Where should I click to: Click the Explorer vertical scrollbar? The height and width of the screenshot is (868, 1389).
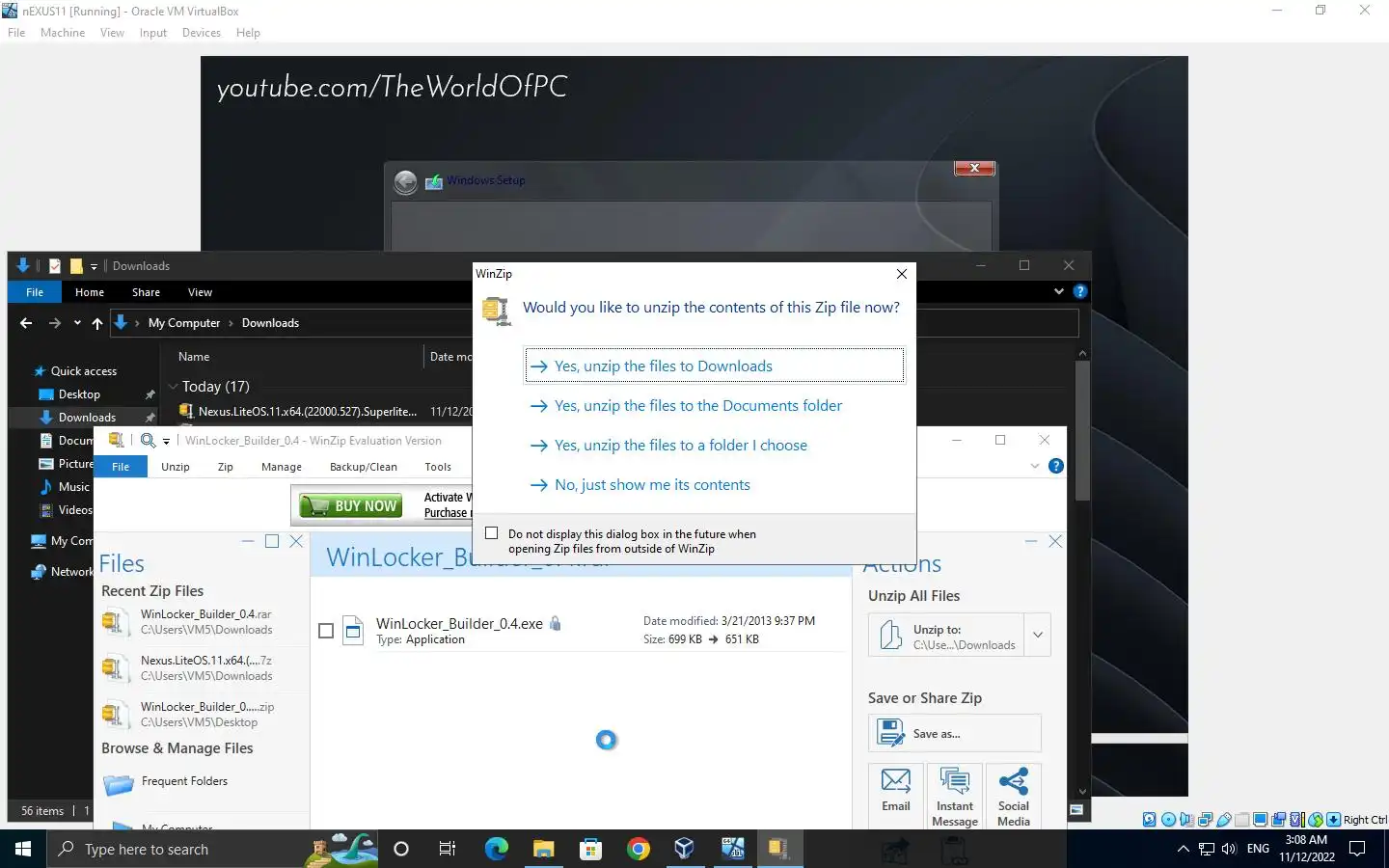[1082, 430]
